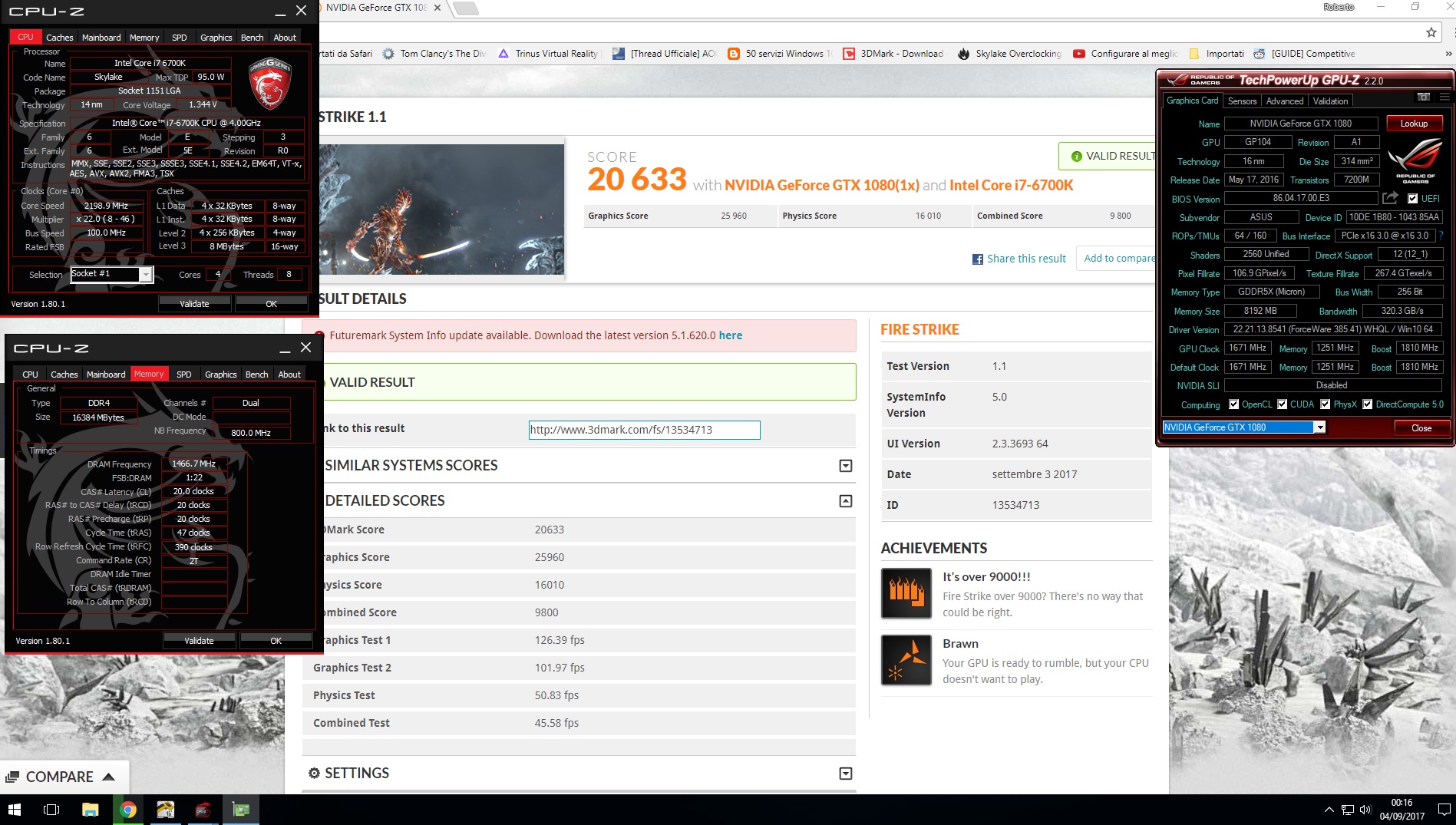Switch to the Sensors tab in GPU-Z
1456x825 pixels.
tap(1242, 101)
